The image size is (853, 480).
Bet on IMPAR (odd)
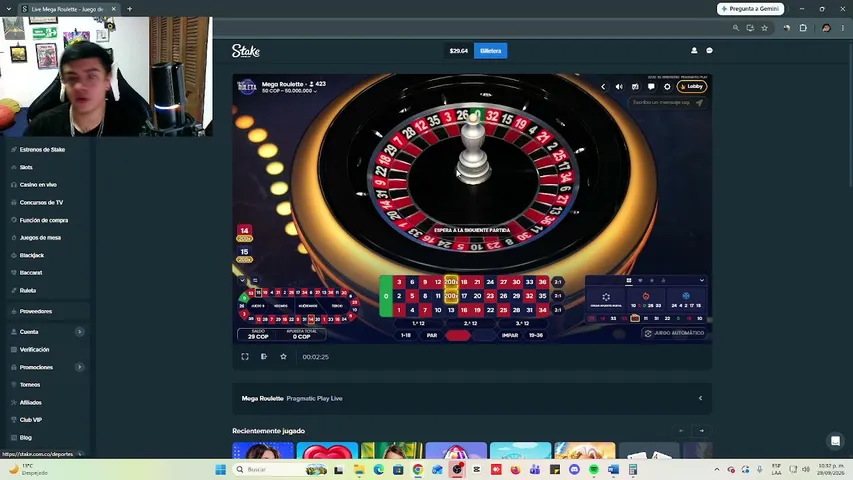coord(510,335)
